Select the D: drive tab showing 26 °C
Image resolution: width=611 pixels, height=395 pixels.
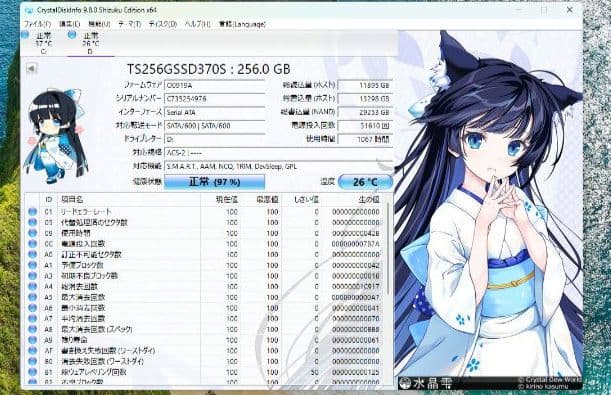pyautogui.click(x=90, y=43)
